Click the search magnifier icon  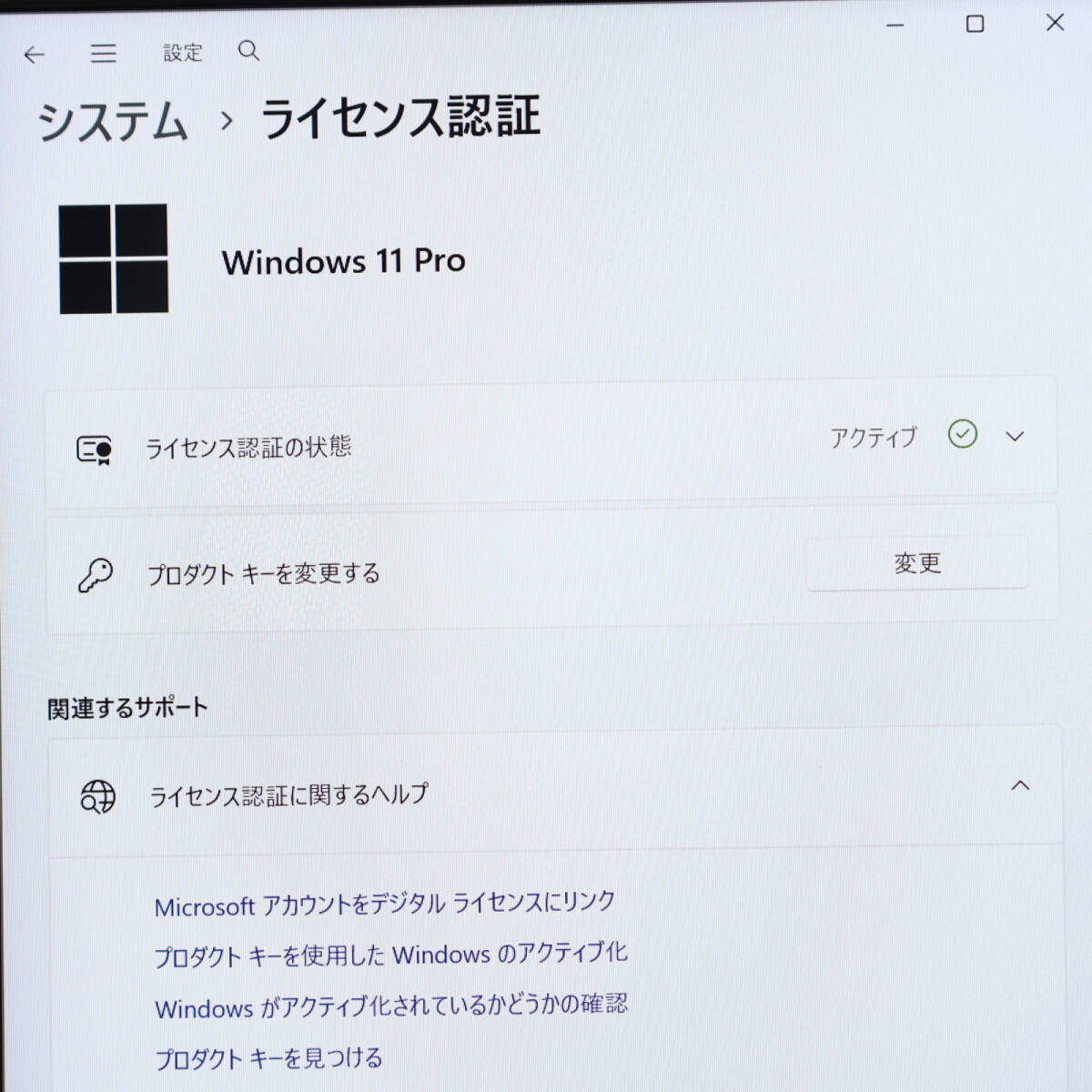(248, 51)
